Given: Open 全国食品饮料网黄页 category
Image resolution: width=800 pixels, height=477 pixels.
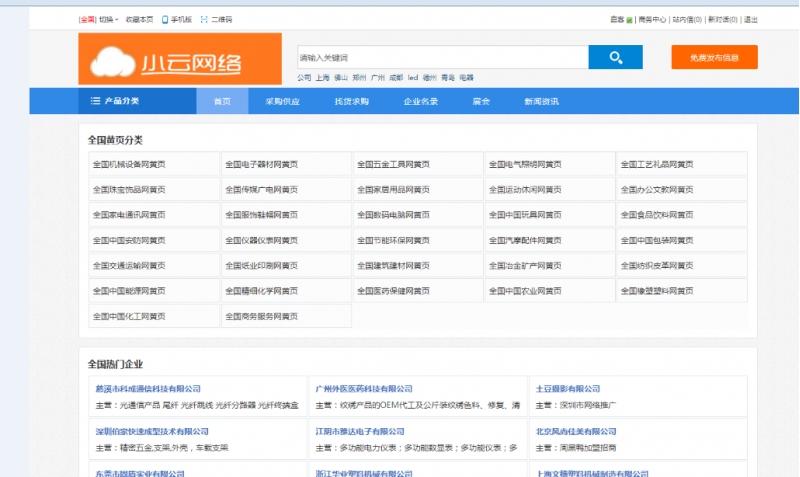Looking at the screenshot, I should click(657, 215).
